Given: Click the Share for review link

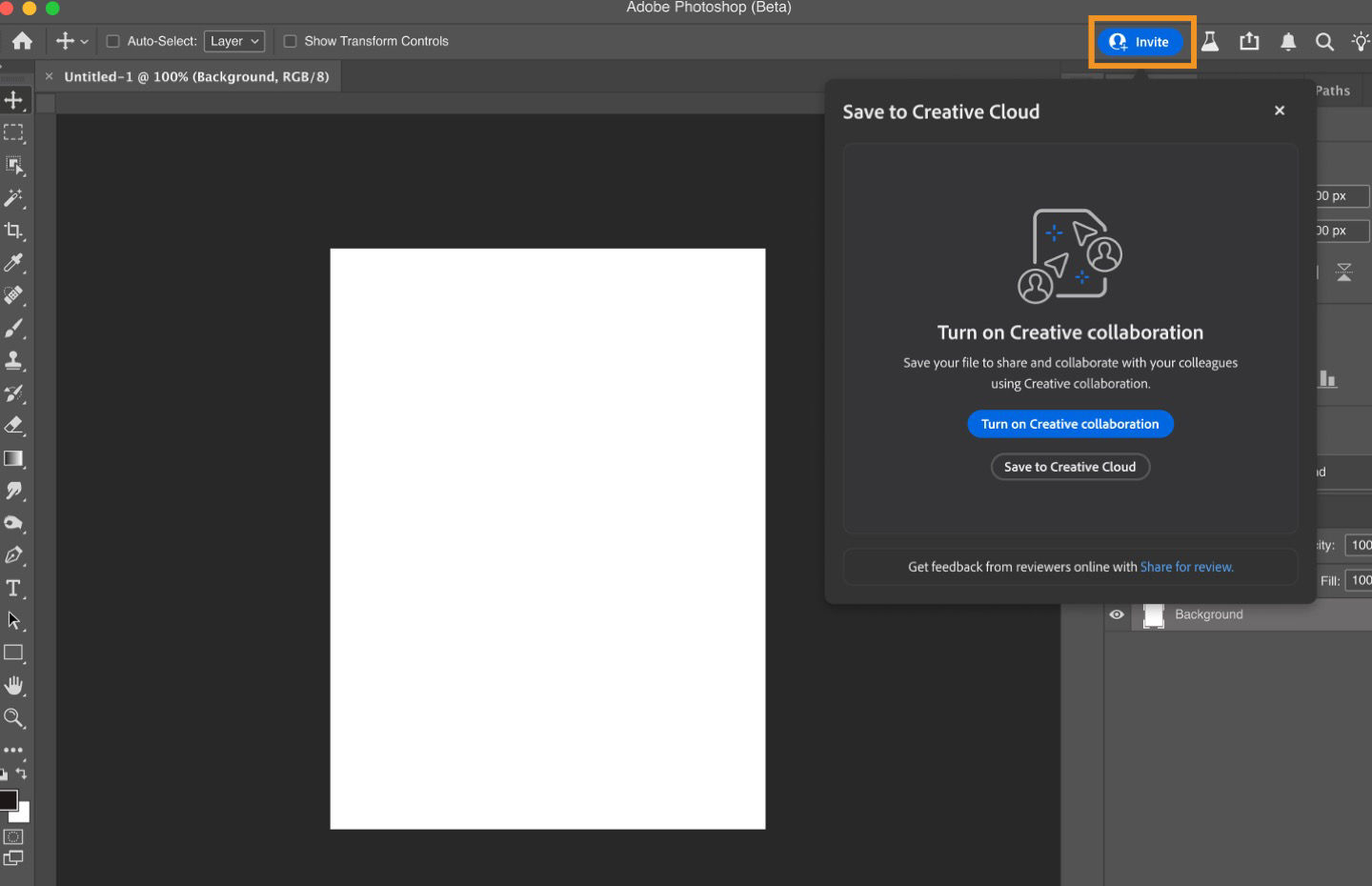Looking at the screenshot, I should 1186,566.
